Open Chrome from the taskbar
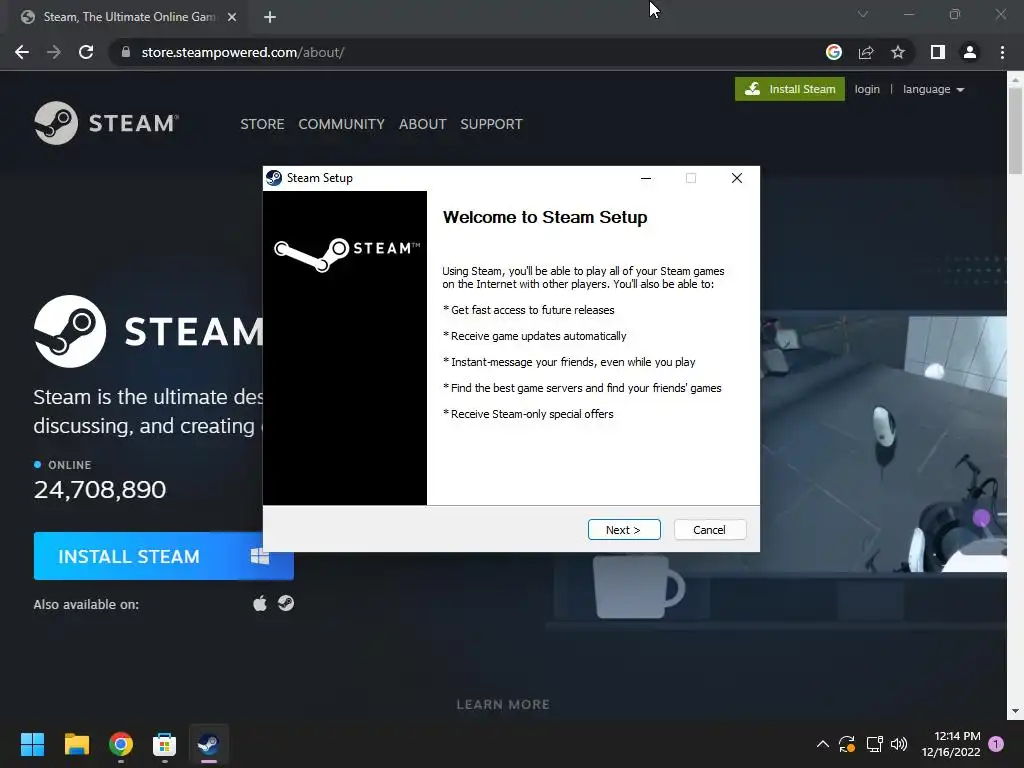The height and width of the screenshot is (768, 1024). [x=121, y=744]
